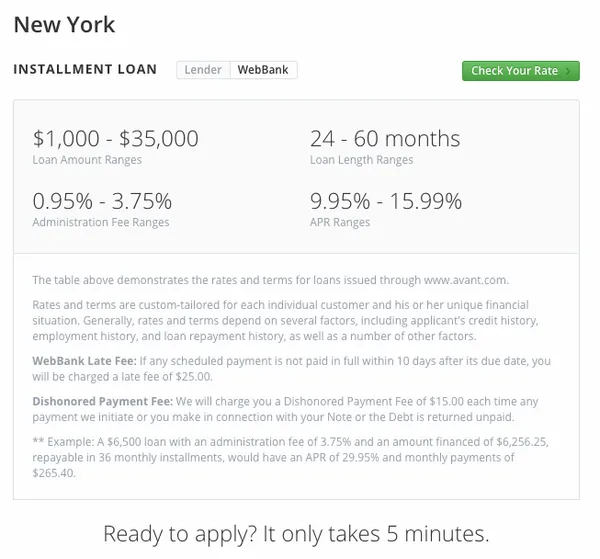Click the New York heading
Screen dimensions: 600x559
point(64,25)
